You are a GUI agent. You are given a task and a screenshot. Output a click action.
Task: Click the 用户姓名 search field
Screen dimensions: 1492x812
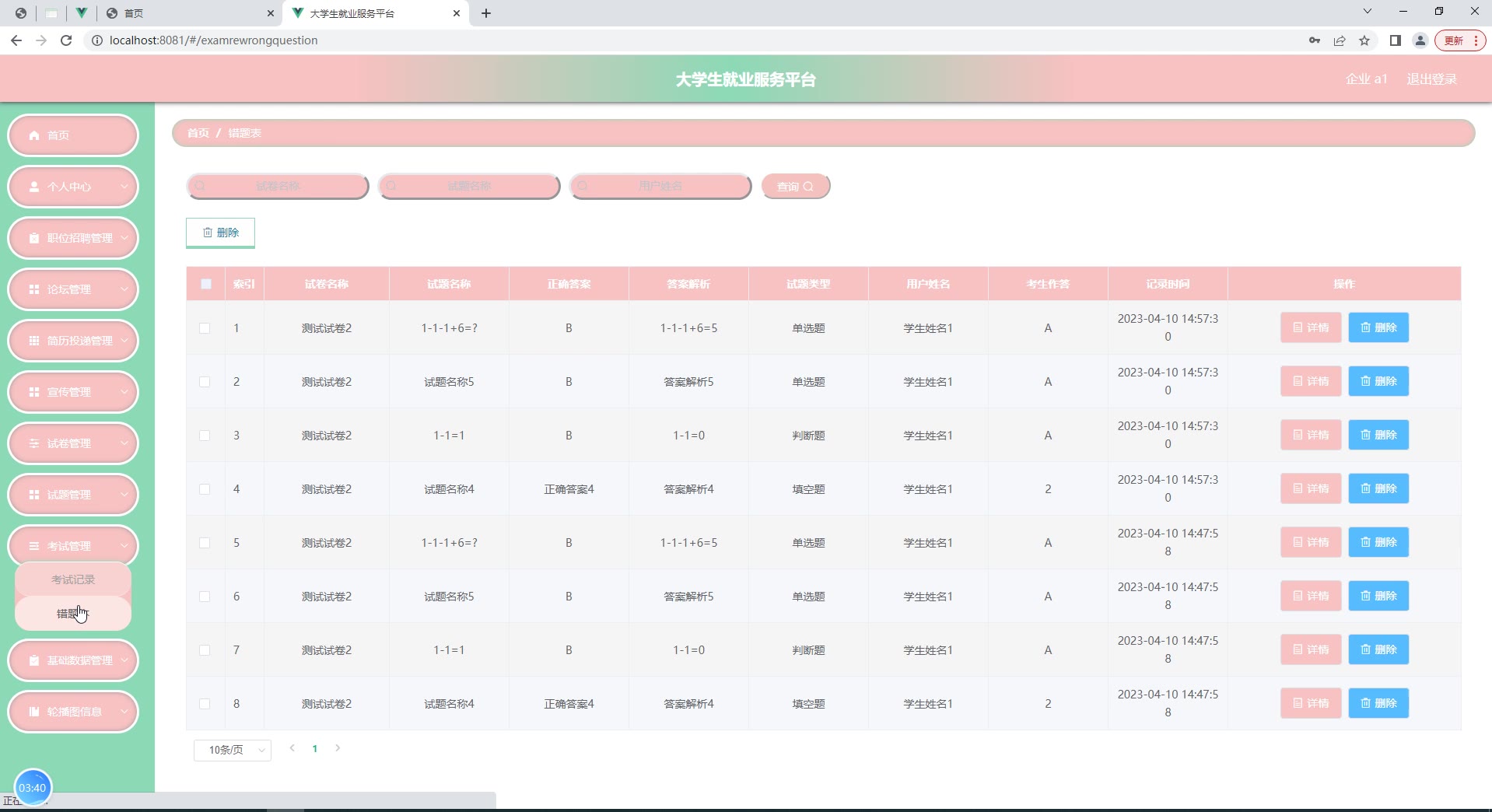tap(660, 187)
